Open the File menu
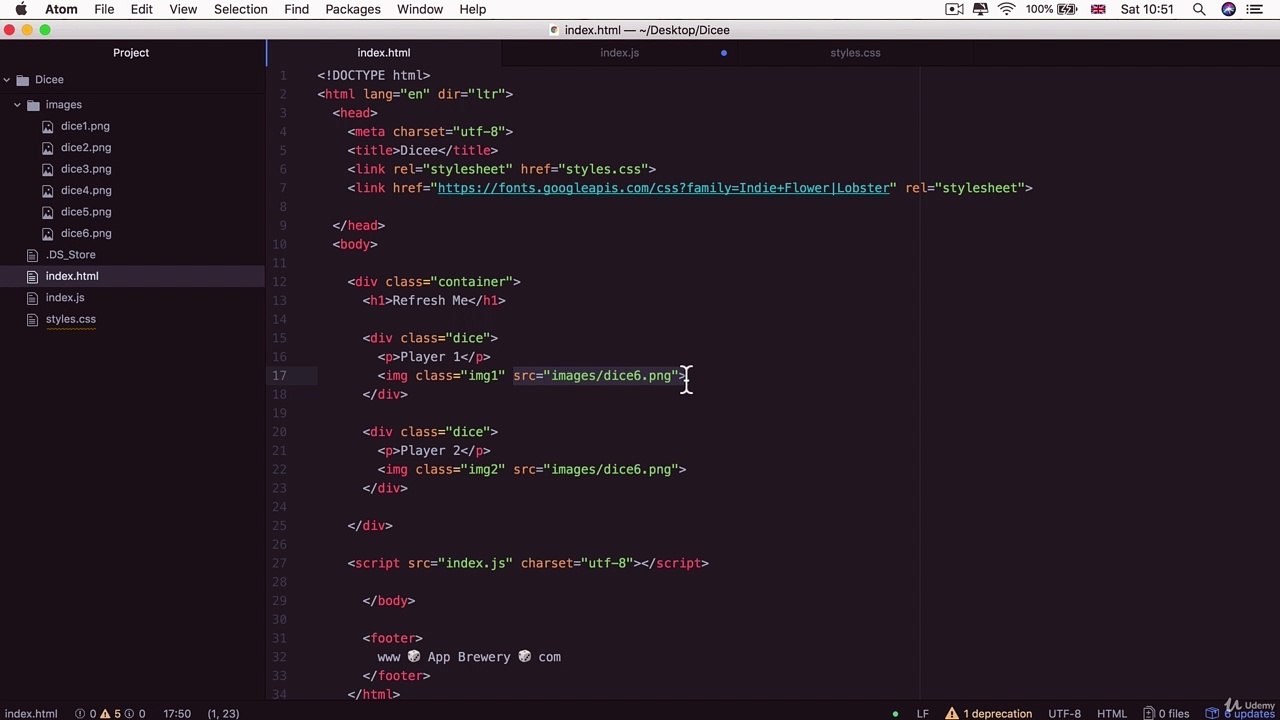 pyautogui.click(x=104, y=9)
